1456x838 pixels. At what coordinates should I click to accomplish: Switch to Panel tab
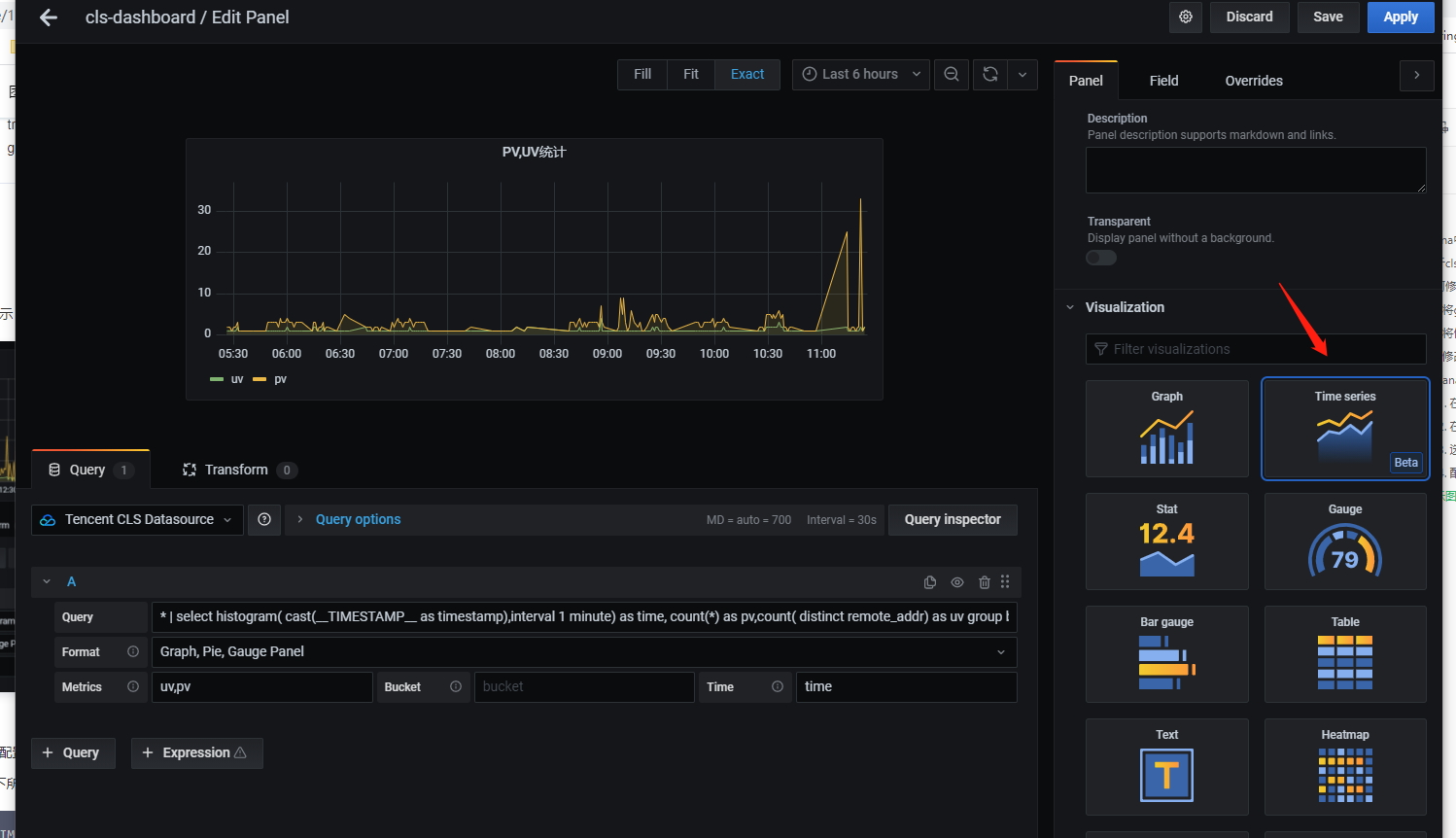tap(1086, 81)
